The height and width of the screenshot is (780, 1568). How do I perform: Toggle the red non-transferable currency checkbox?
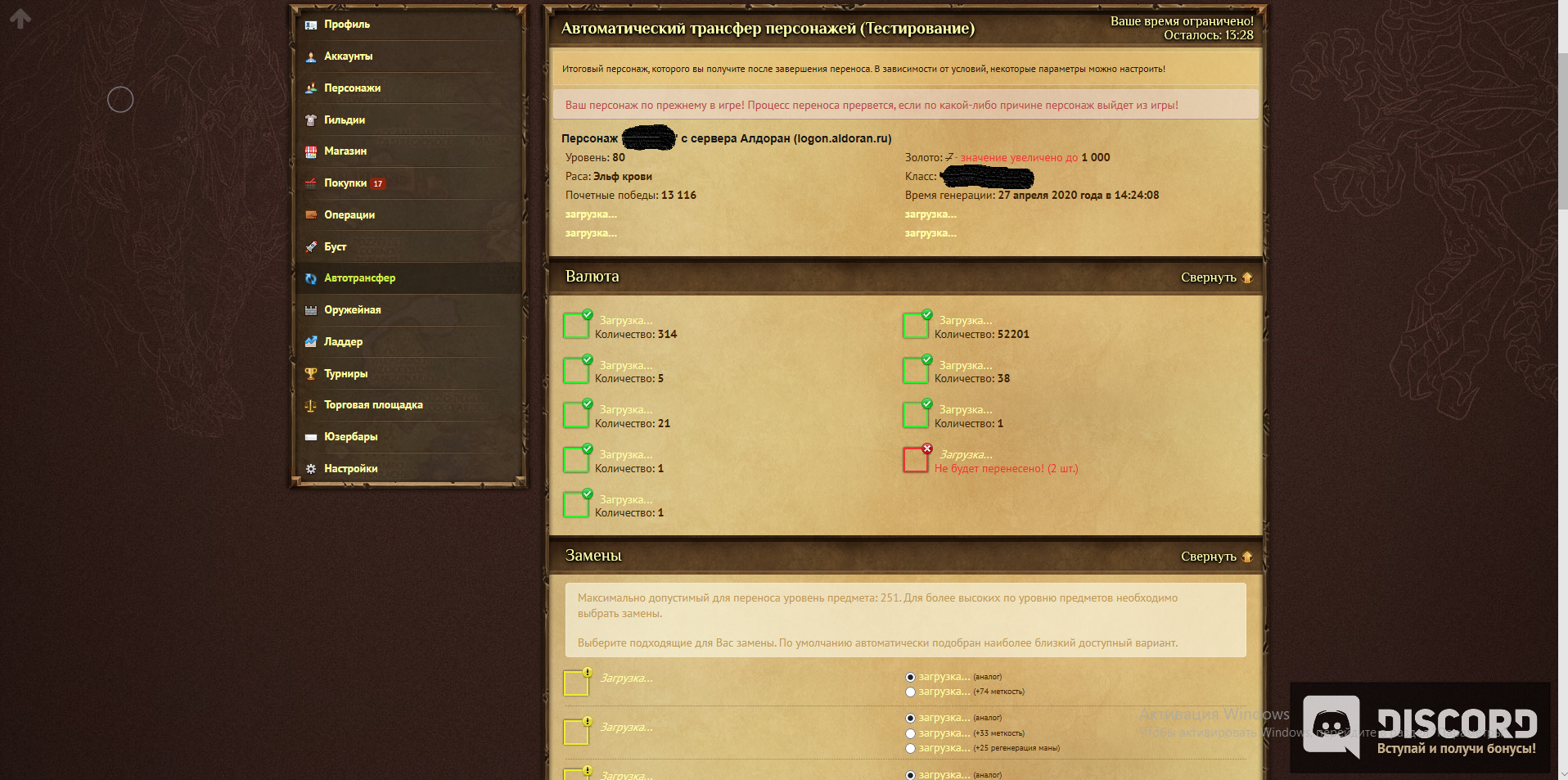[x=916, y=460]
